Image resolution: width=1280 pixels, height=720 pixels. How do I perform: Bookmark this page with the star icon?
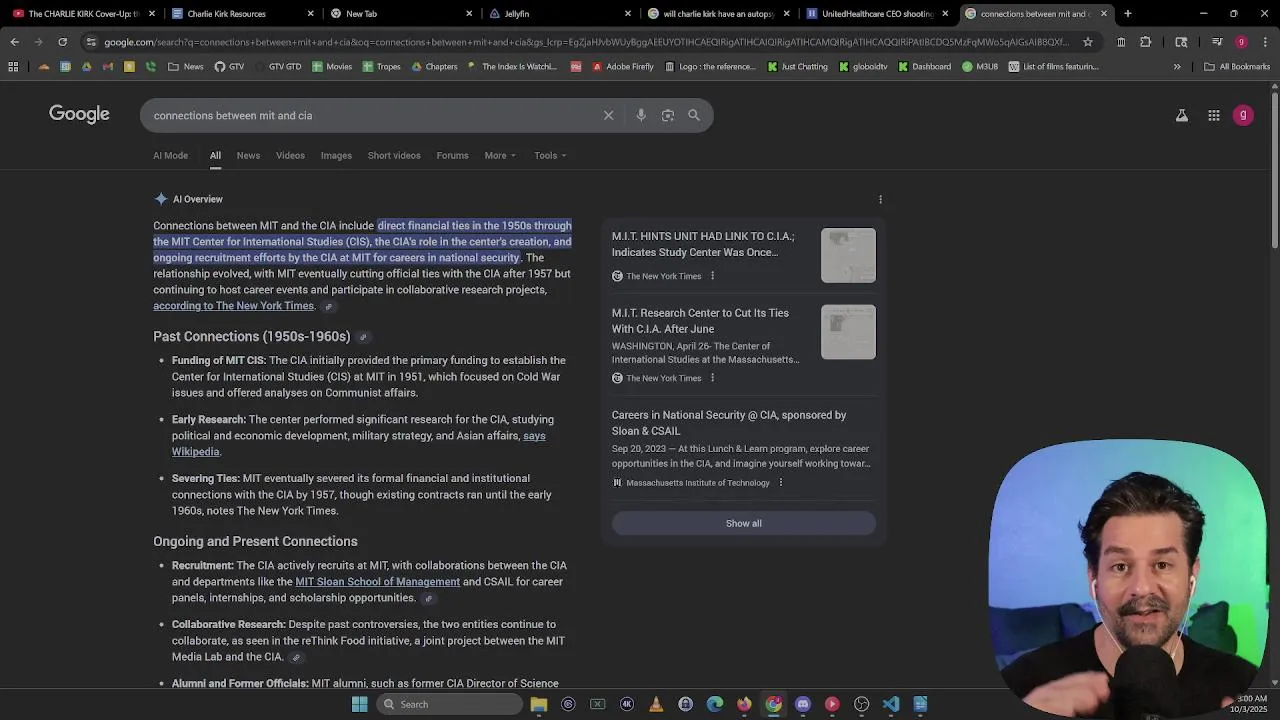point(1088,42)
